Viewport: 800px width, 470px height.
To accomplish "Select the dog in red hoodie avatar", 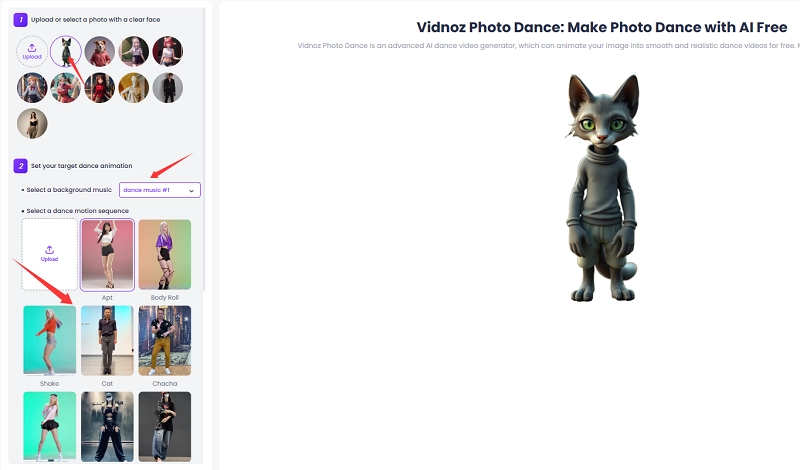I will click(x=99, y=52).
